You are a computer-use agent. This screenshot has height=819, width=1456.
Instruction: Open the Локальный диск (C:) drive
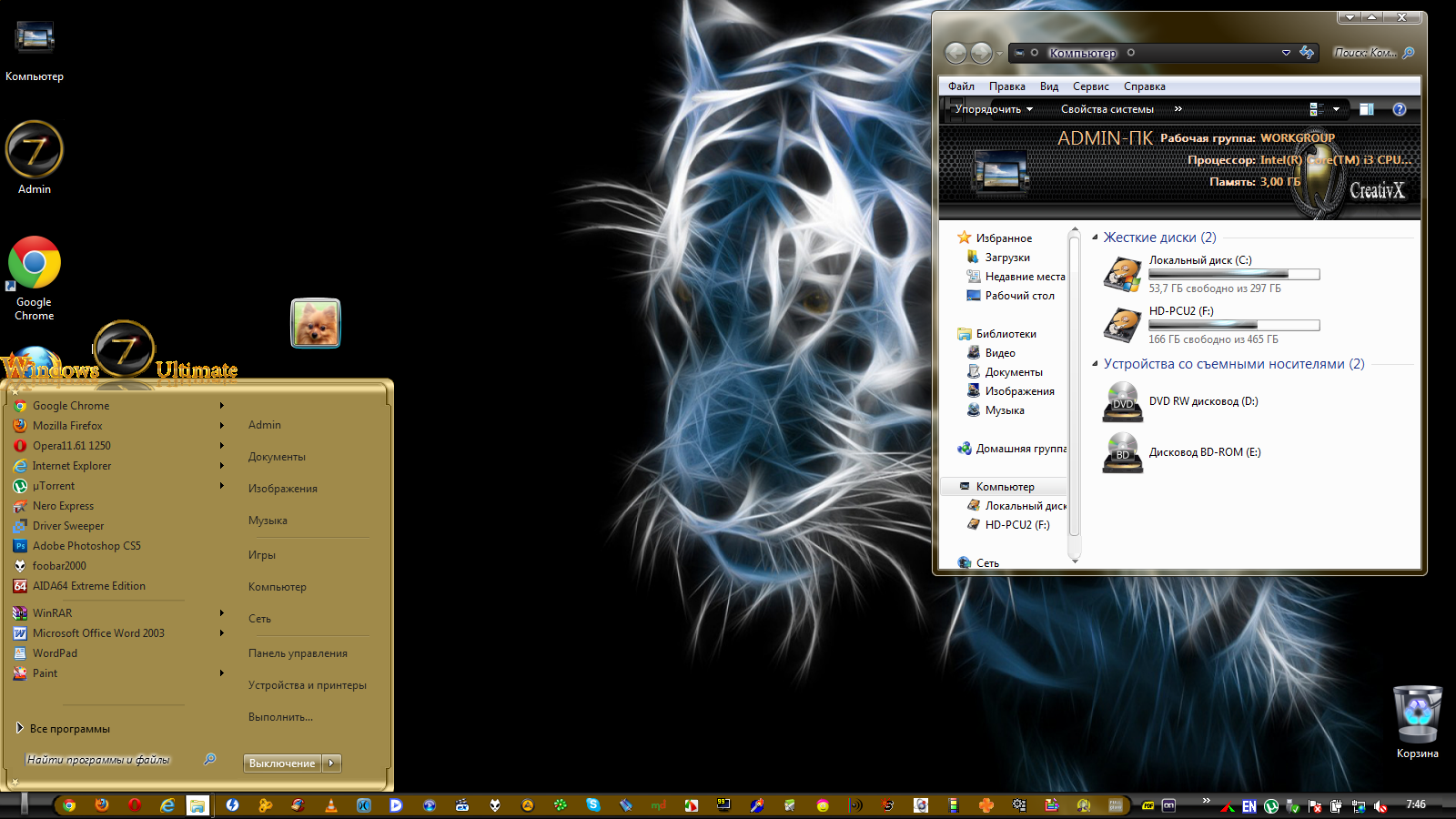pos(1199,260)
